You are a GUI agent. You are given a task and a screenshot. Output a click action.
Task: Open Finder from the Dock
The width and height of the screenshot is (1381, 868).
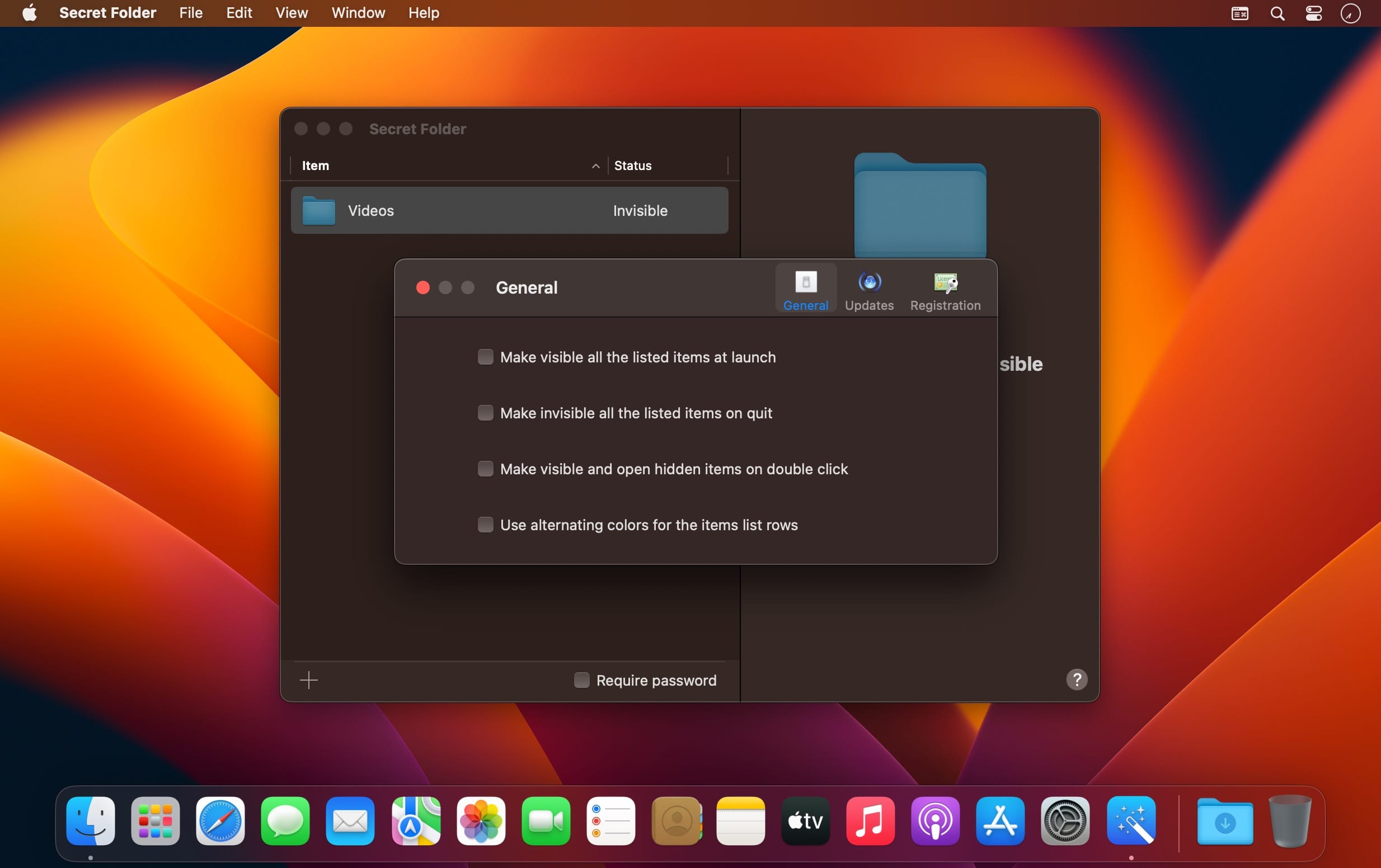[x=91, y=821]
